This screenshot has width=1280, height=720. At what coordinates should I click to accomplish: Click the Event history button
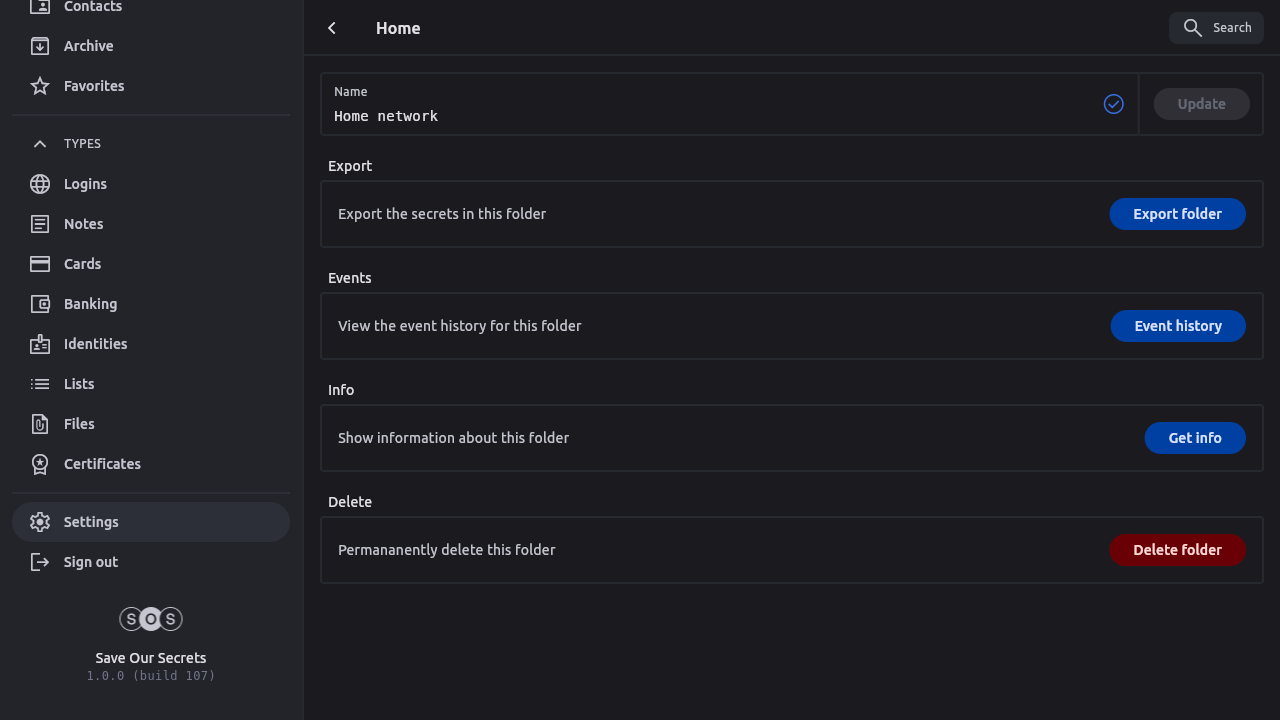coord(1177,326)
